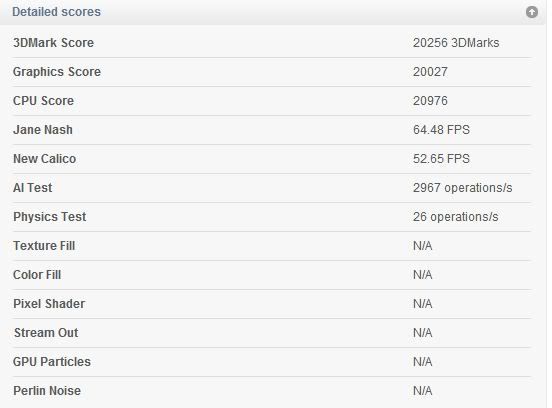The width and height of the screenshot is (552, 408).
Task: Click the Perlin Noise N/A value
Action: (x=422, y=391)
